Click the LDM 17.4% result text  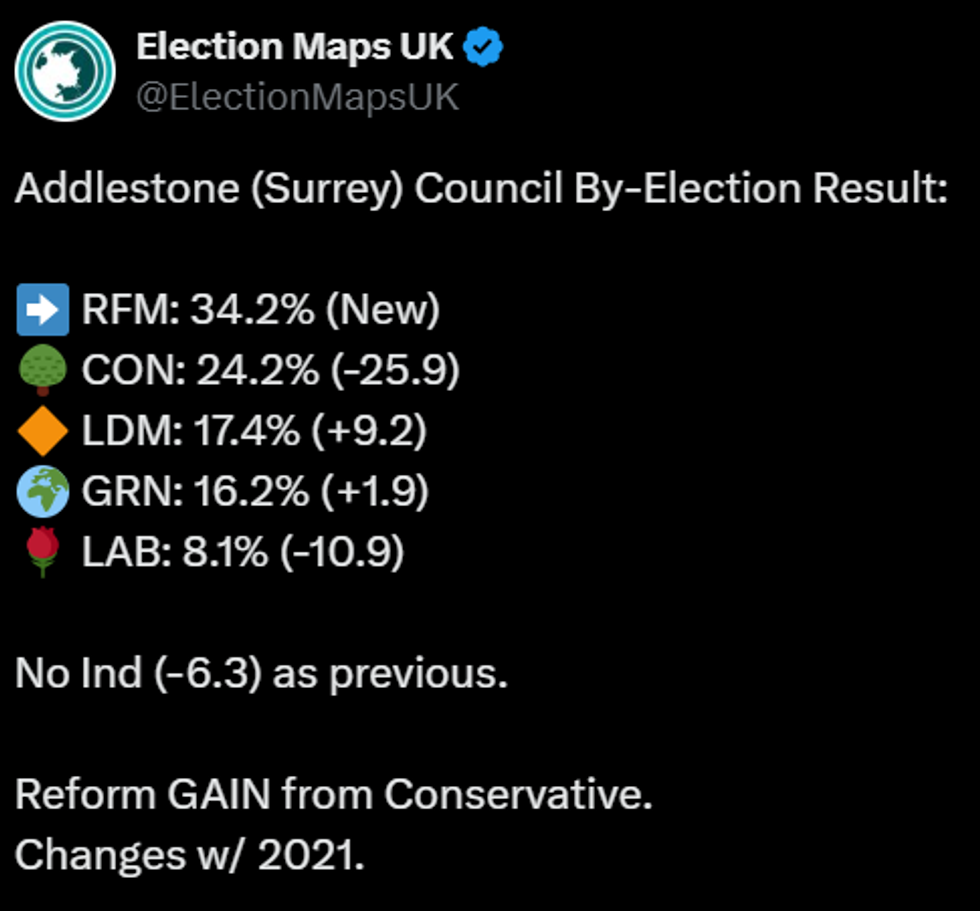pos(190,431)
